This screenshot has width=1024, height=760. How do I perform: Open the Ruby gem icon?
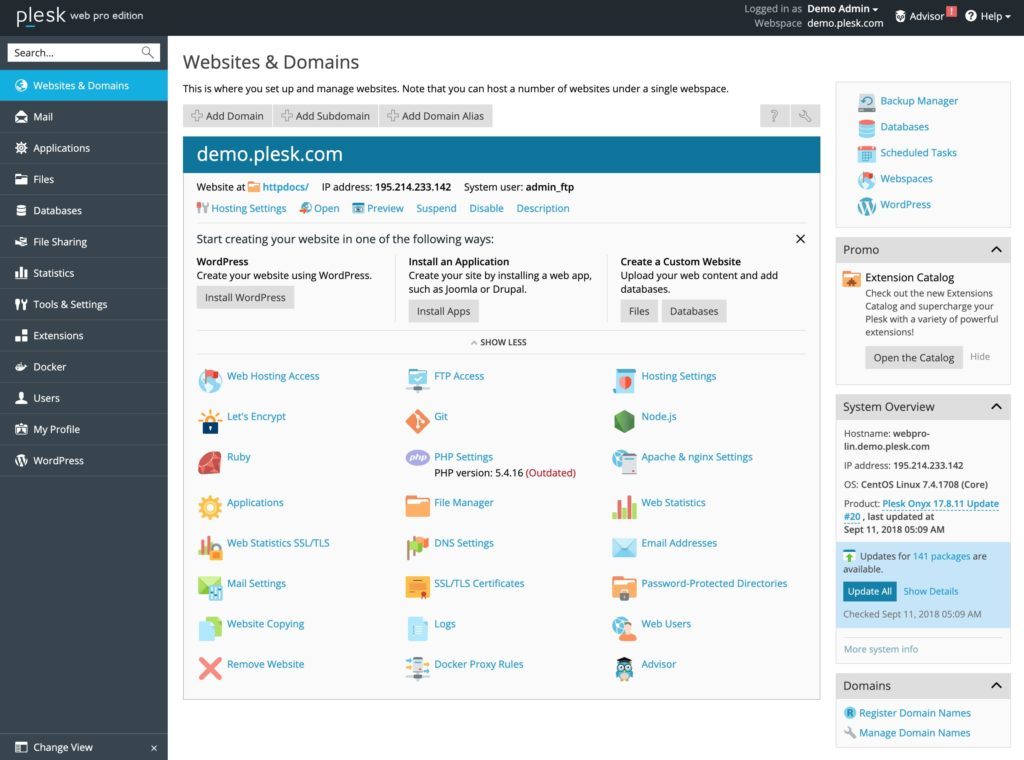click(210, 462)
